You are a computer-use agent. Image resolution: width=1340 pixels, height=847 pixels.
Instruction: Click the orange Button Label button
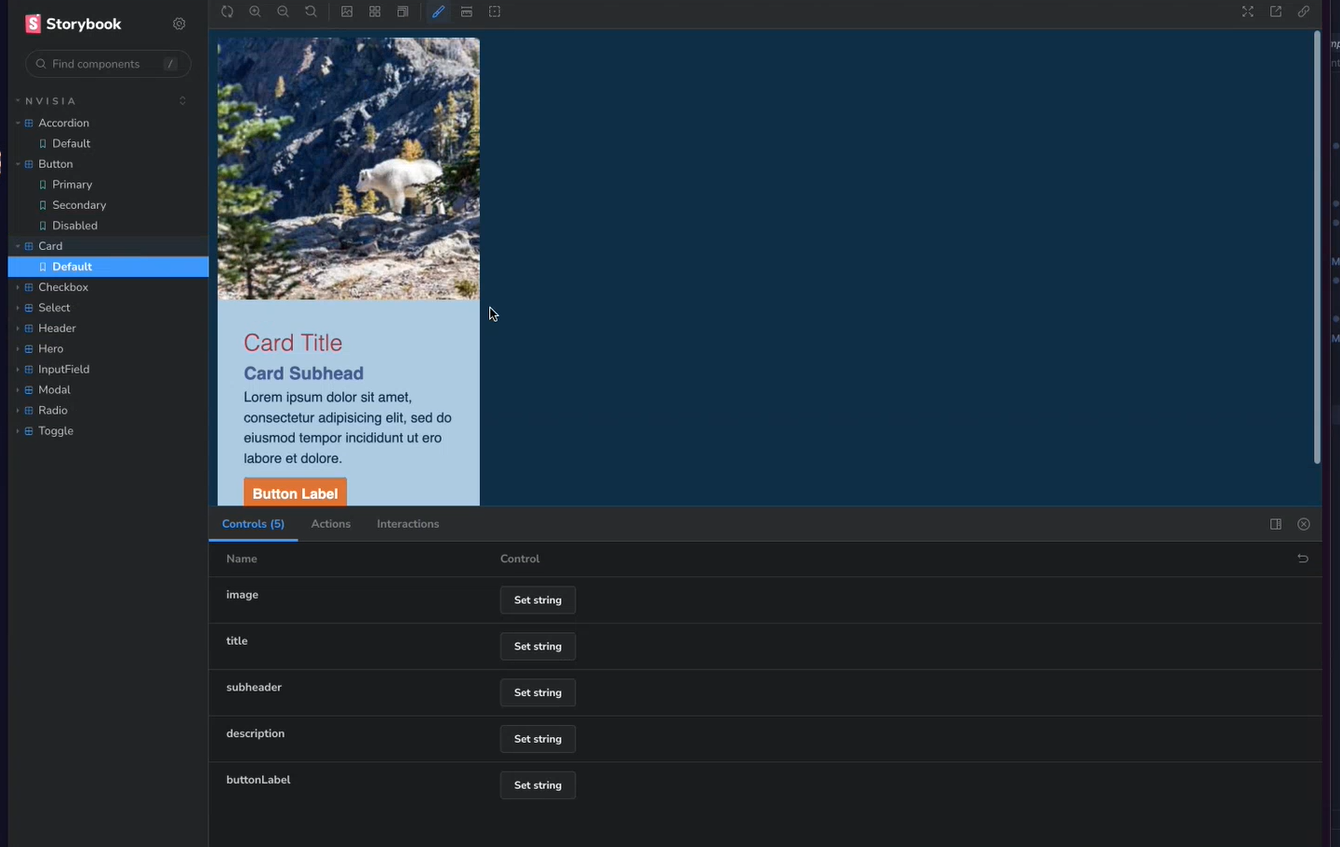(x=295, y=493)
